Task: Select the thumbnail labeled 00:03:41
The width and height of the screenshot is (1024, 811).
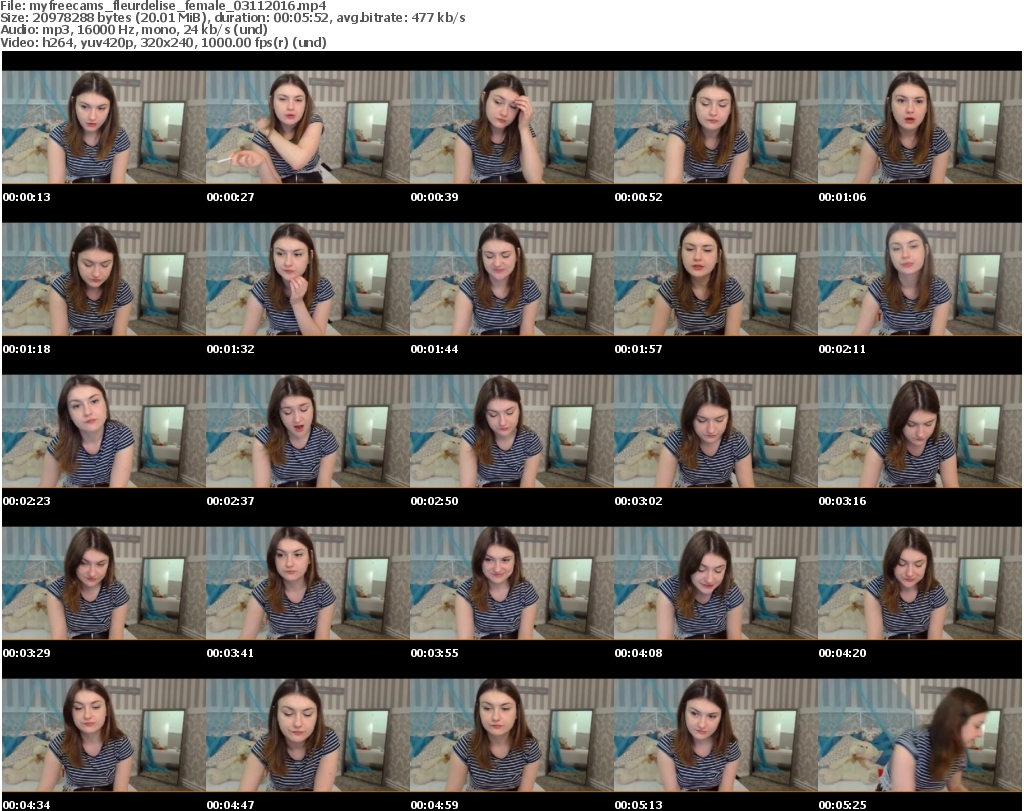Action: pos(307,583)
